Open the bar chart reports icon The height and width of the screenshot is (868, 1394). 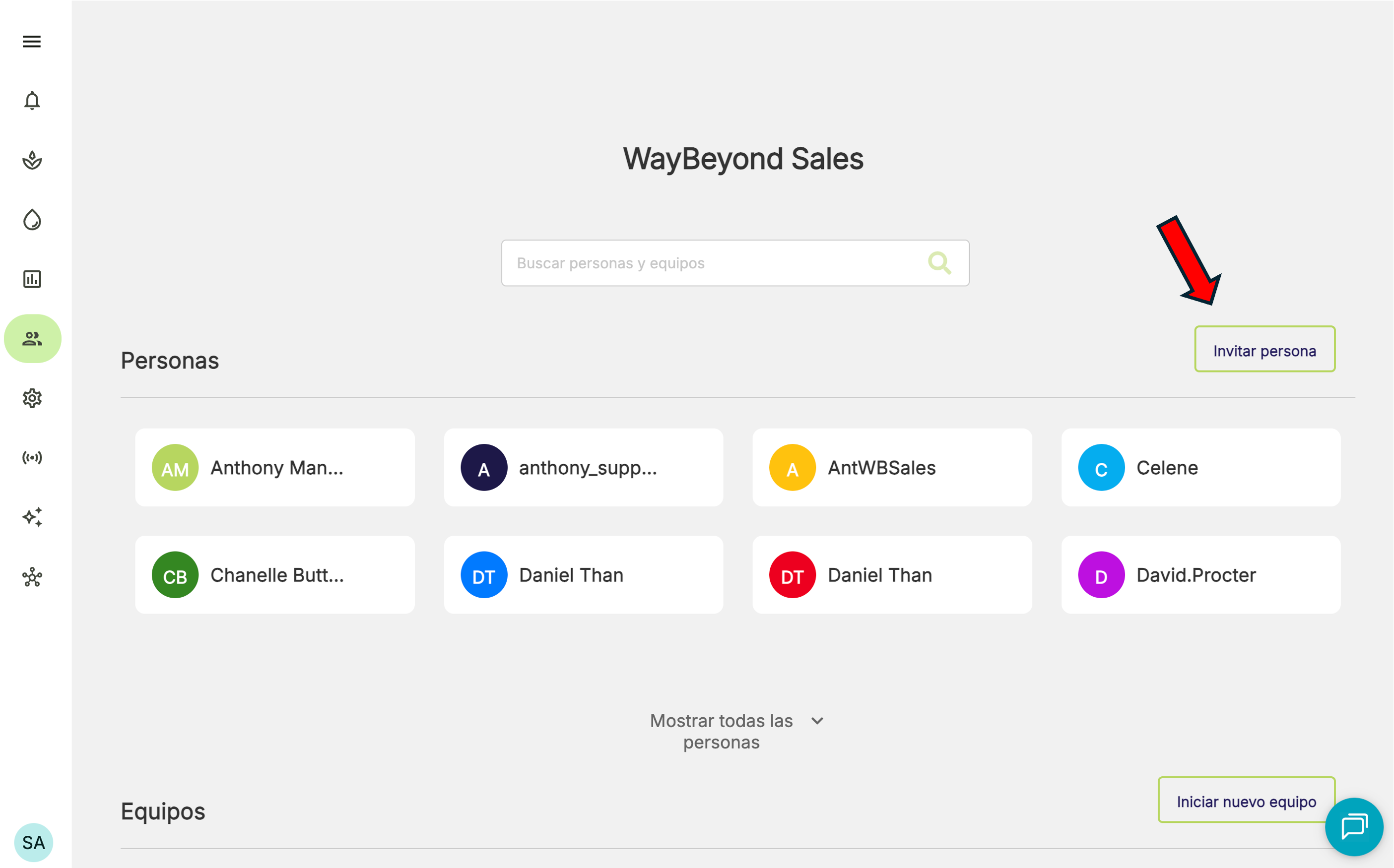pos(32,279)
